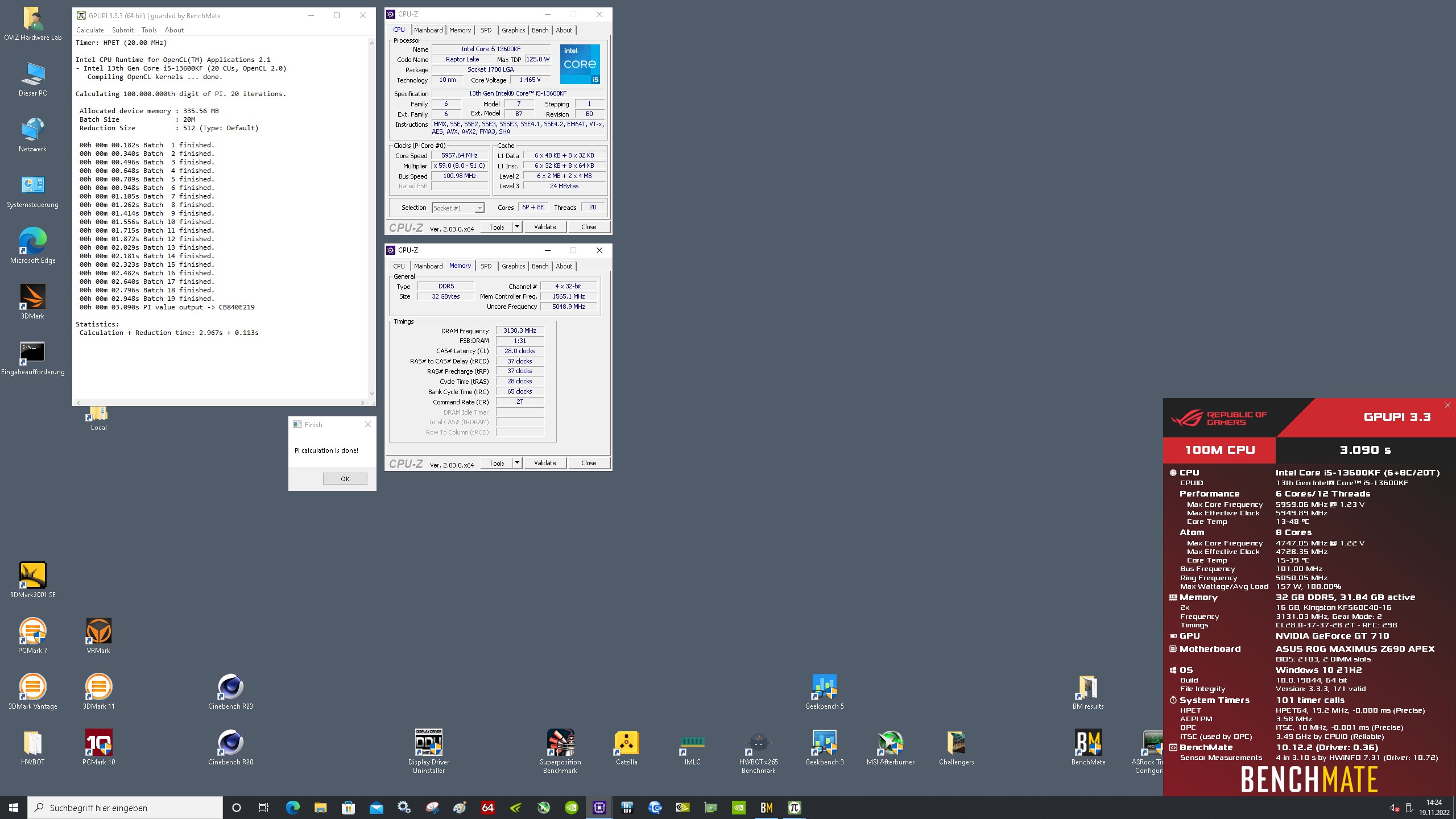Switch to Mainboard tab in top CPU-Z
Screen dimensions: 1456x819
pyautogui.click(x=428, y=30)
